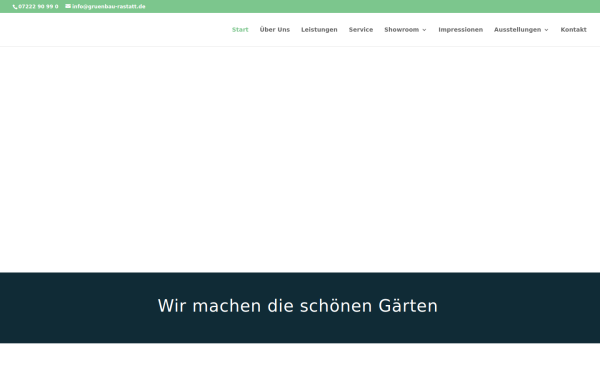Click the envelope email icon

(x=68, y=6)
